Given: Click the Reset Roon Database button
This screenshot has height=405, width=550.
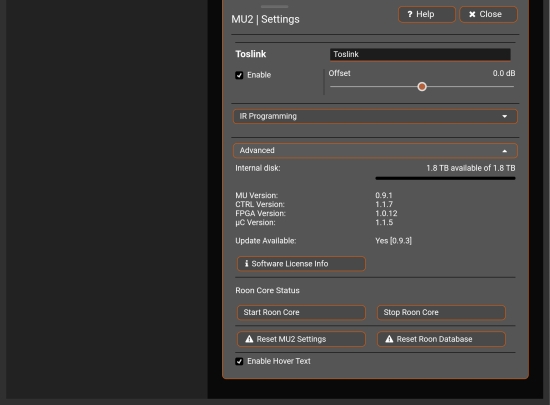Looking at the screenshot, I should click(x=441, y=339).
